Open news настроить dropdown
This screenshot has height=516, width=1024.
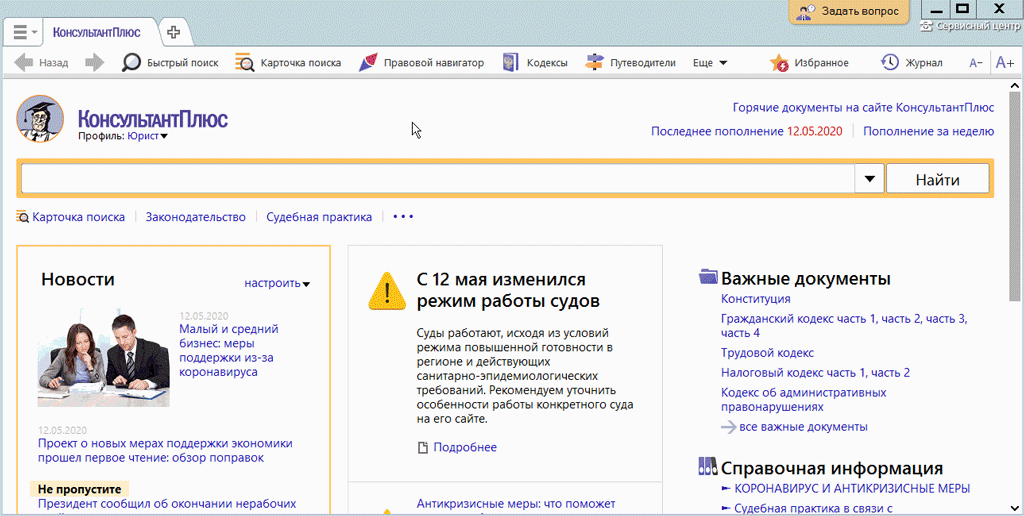tap(277, 283)
